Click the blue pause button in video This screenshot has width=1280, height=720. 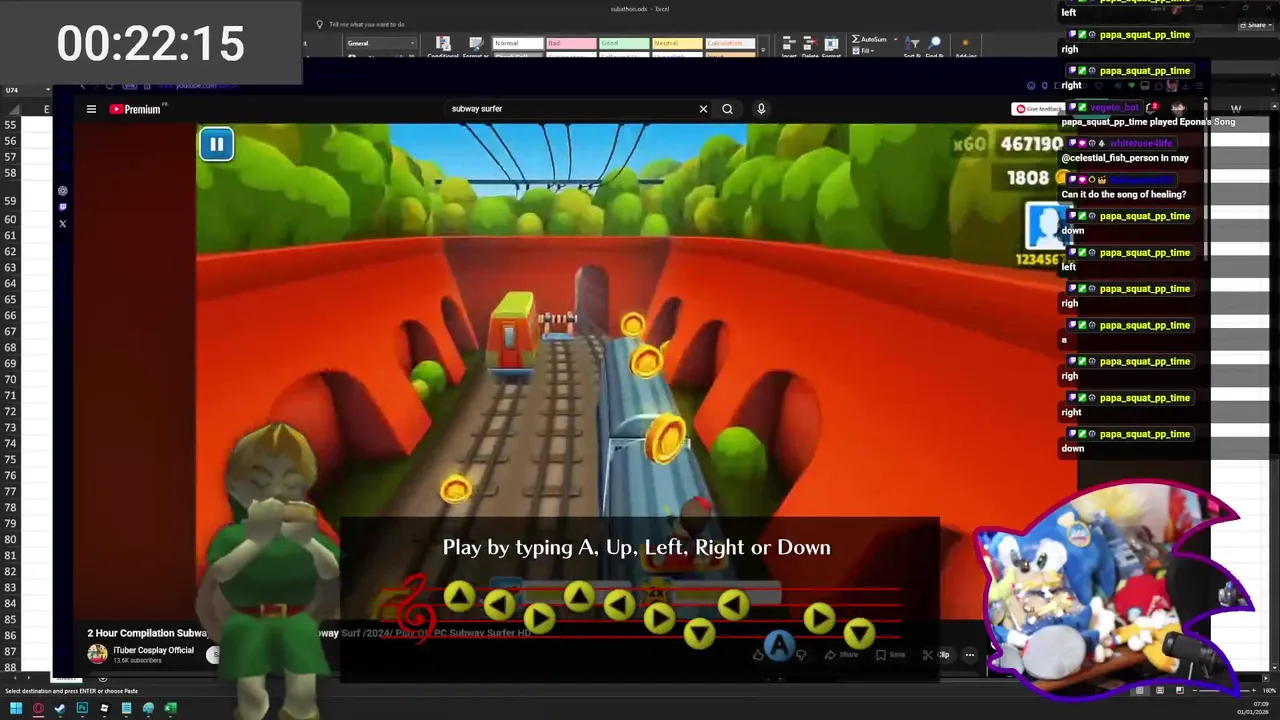coord(216,144)
